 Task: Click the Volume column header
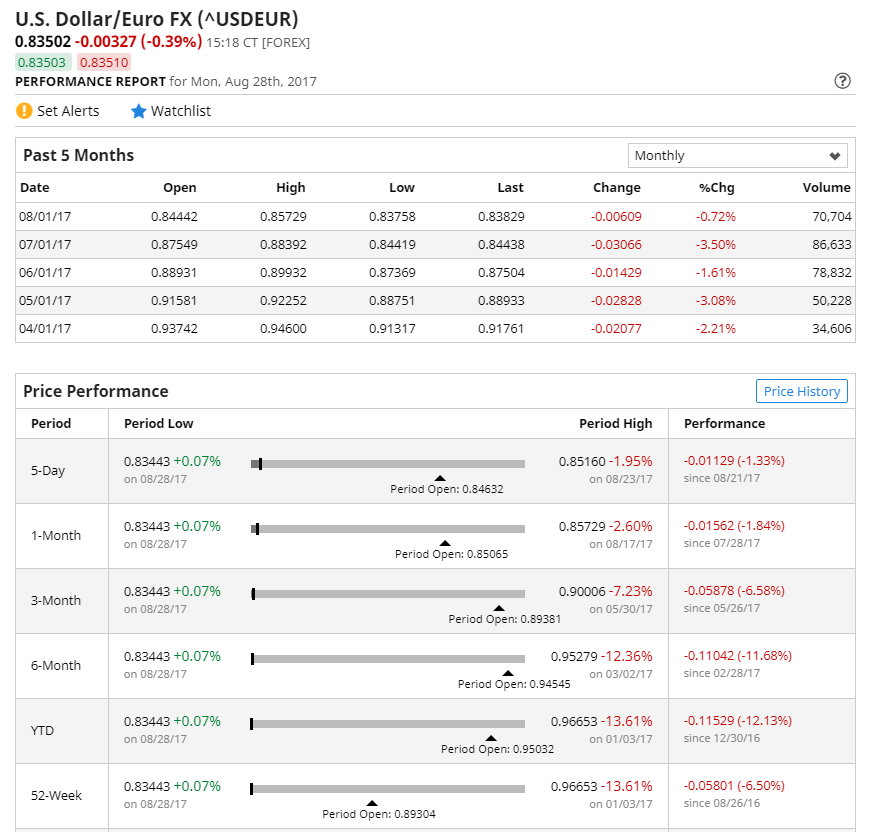pyautogui.click(x=826, y=187)
